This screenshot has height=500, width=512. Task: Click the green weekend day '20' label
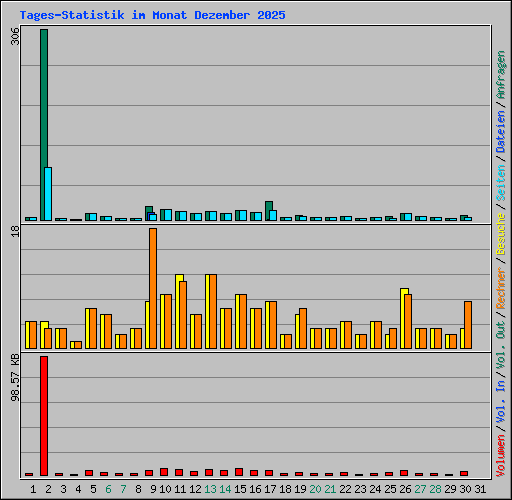click(x=315, y=489)
